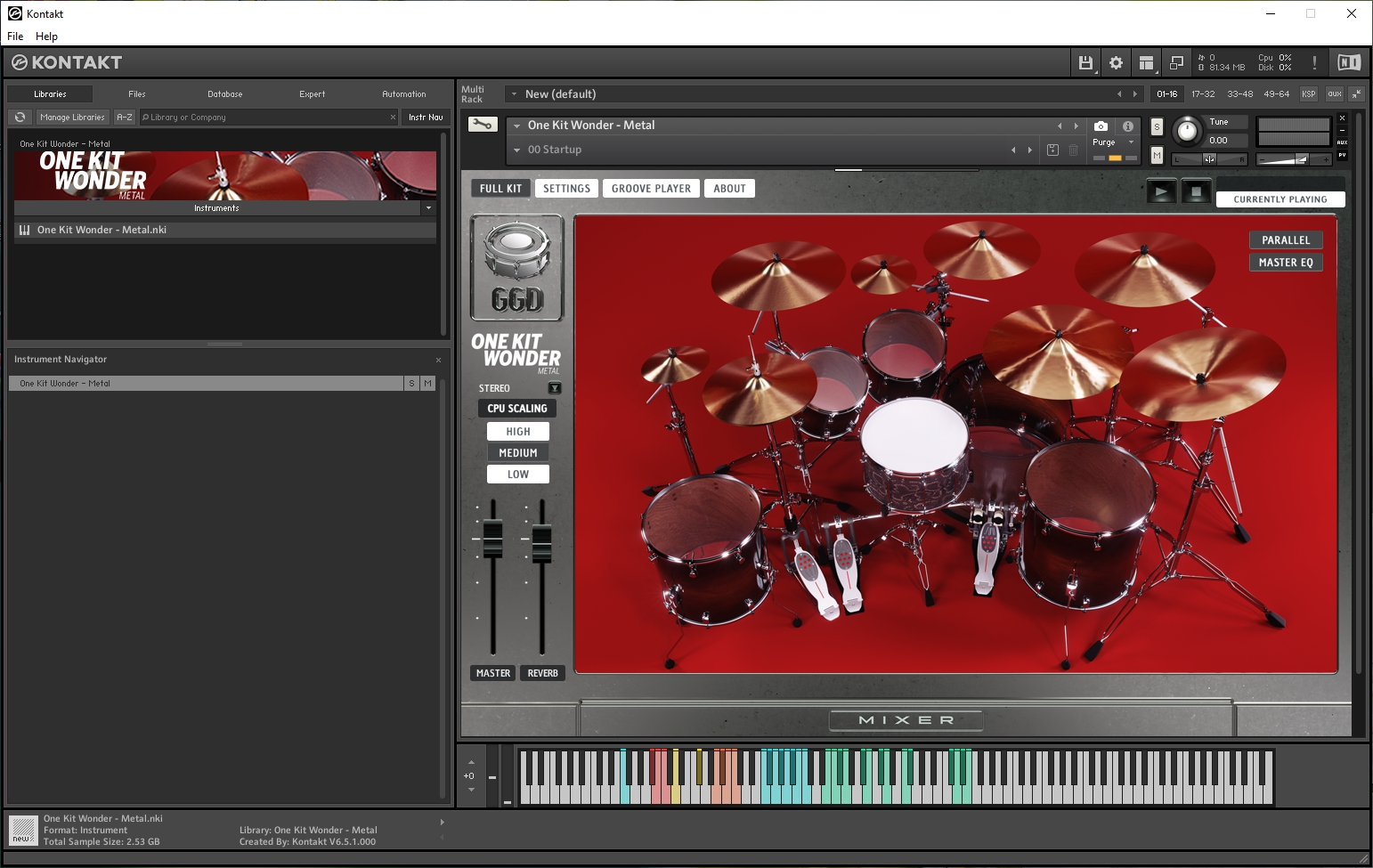
Task: Switch to the Files browser tab
Action: point(136,94)
